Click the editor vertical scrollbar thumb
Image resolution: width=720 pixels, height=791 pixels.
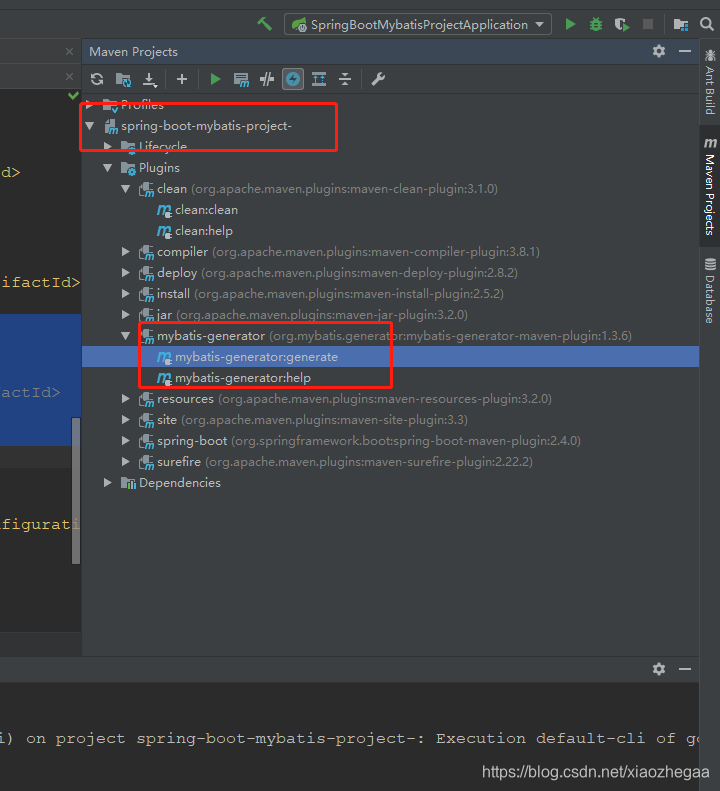[x=76, y=490]
